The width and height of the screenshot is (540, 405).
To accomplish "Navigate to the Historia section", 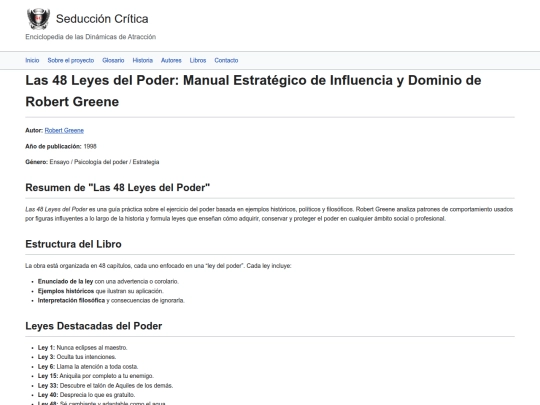I will click(143, 60).
